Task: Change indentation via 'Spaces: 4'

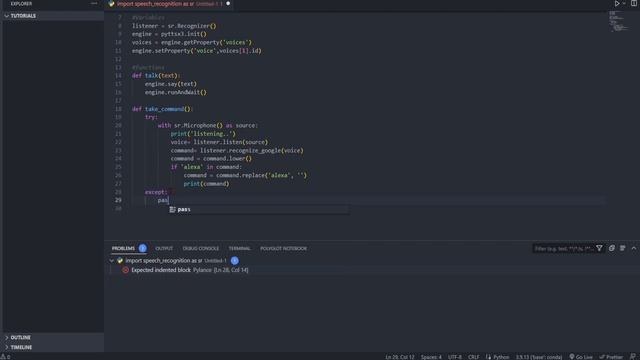Action: [x=431, y=357]
